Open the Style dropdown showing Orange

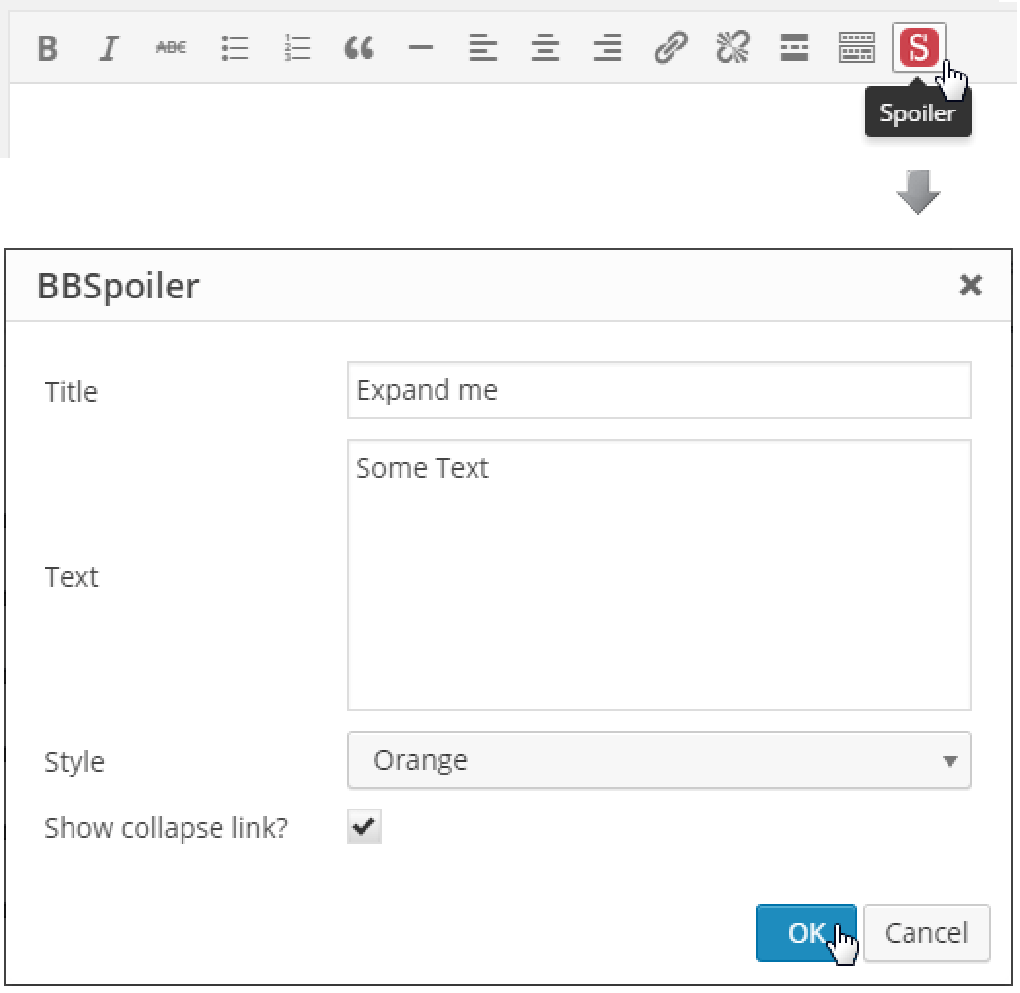[x=659, y=761]
